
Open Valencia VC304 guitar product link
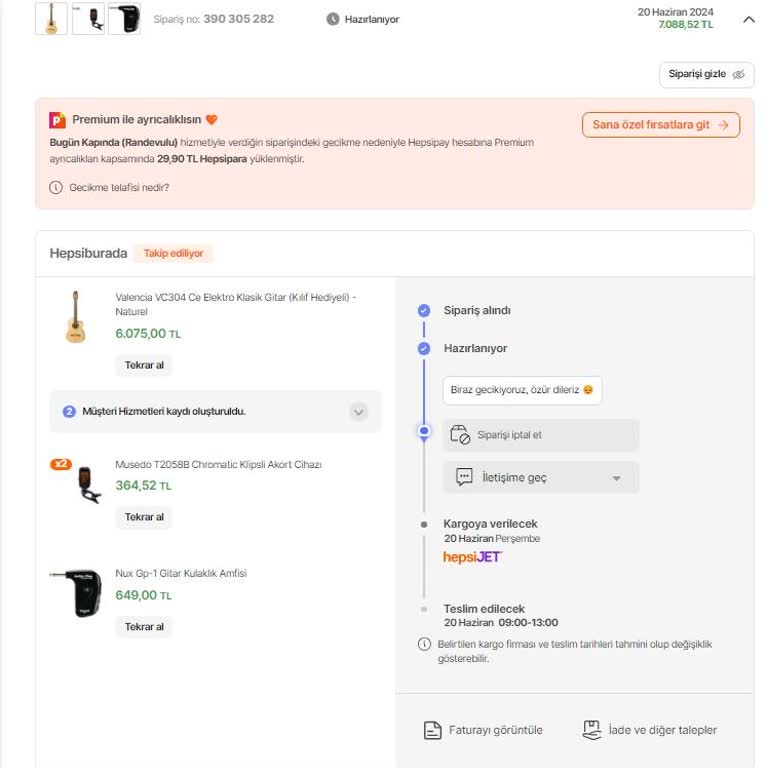pos(235,297)
